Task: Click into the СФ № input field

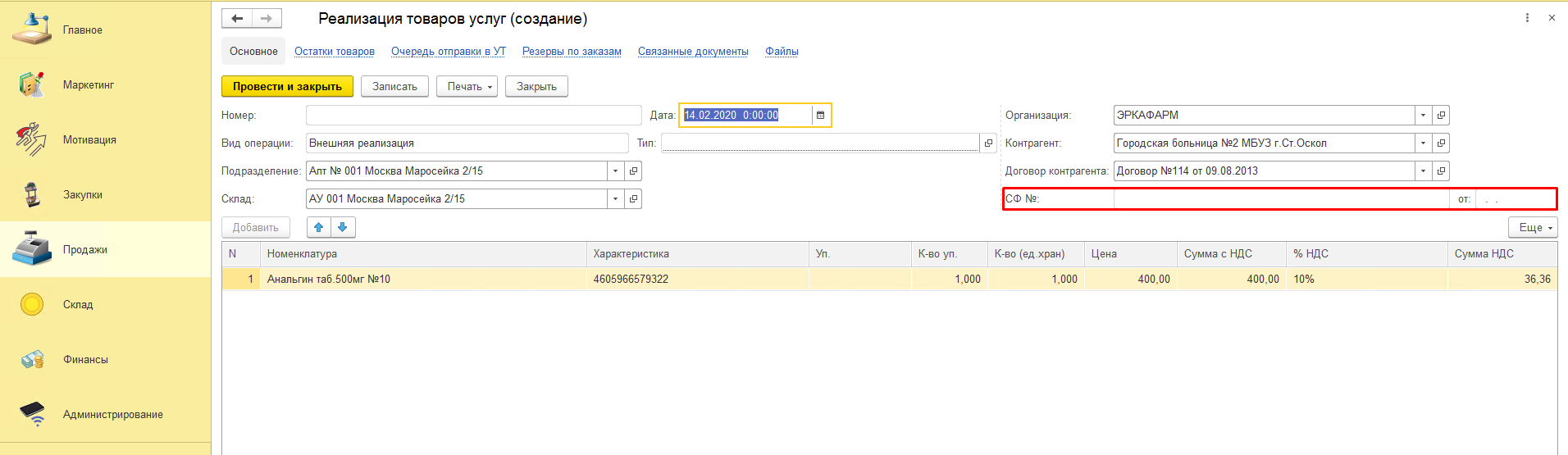Action: [x=1280, y=199]
